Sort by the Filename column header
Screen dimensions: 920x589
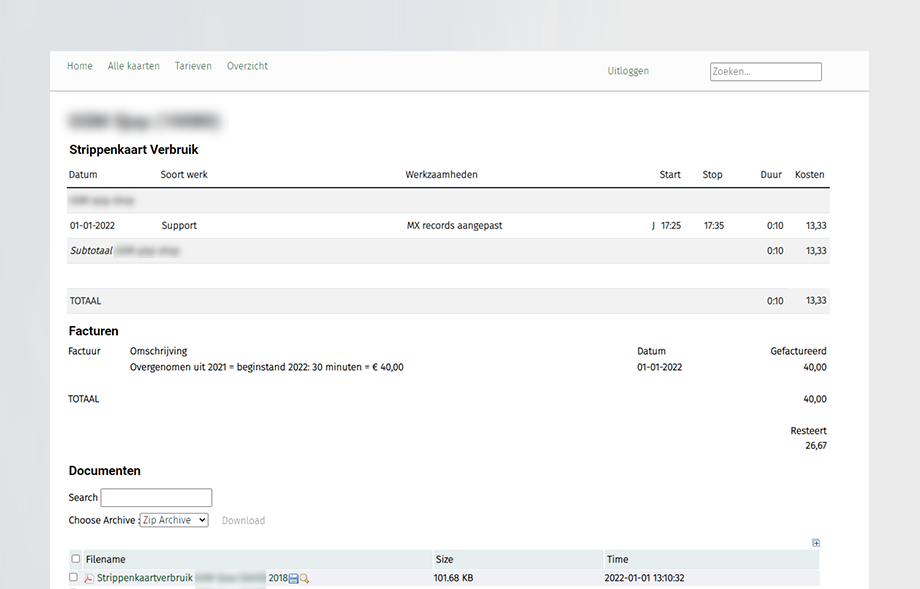106,559
